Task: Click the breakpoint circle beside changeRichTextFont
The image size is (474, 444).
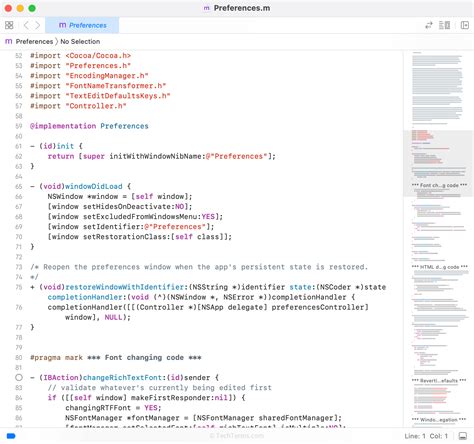Action: 19,377
